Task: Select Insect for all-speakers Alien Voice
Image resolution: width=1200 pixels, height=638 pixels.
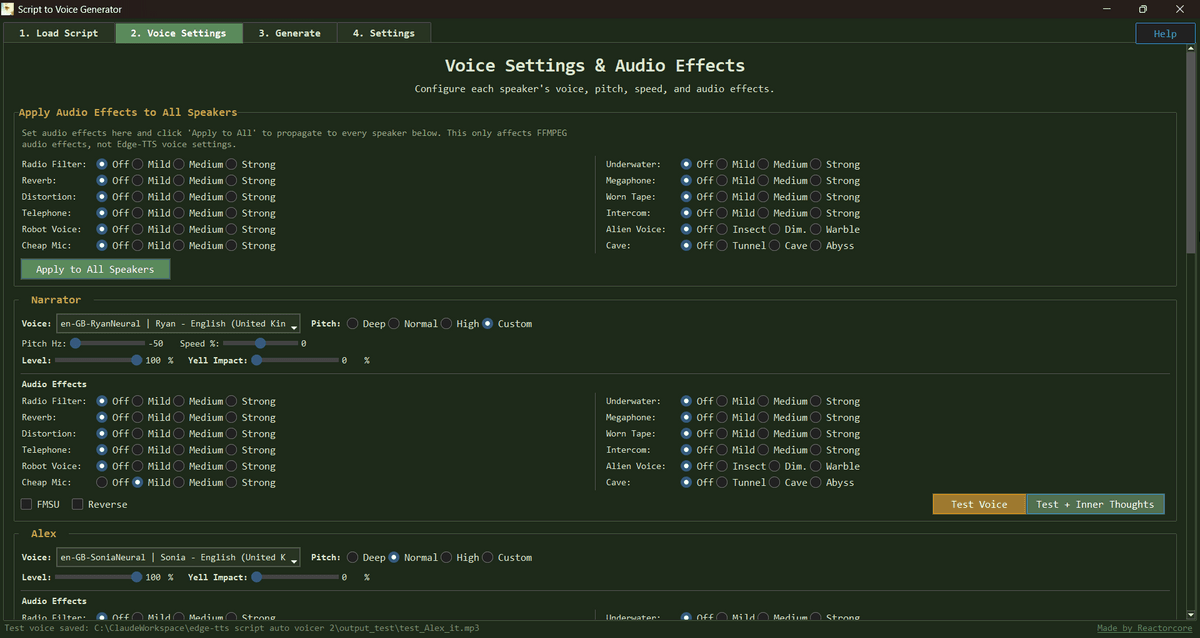Action: 741,230
